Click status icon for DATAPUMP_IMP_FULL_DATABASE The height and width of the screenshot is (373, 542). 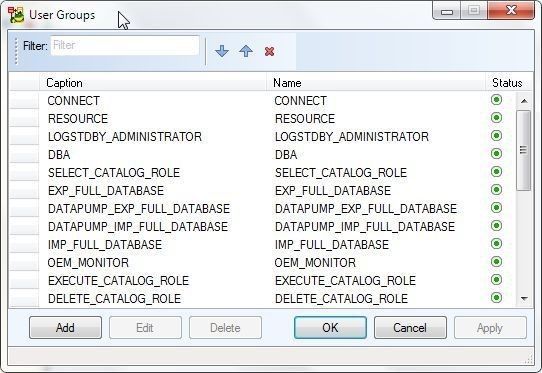[496, 226]
